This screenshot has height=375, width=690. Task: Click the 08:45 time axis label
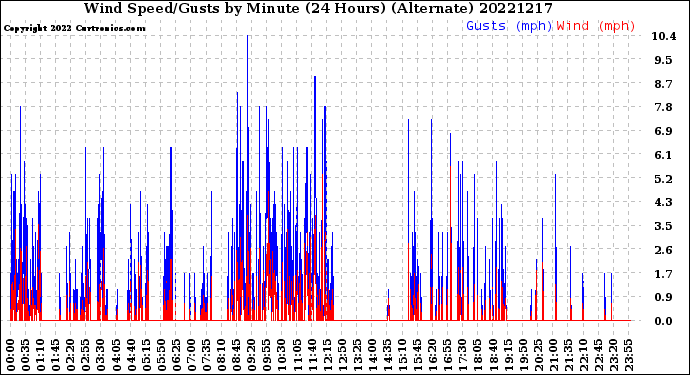click(x=237, y=355)
